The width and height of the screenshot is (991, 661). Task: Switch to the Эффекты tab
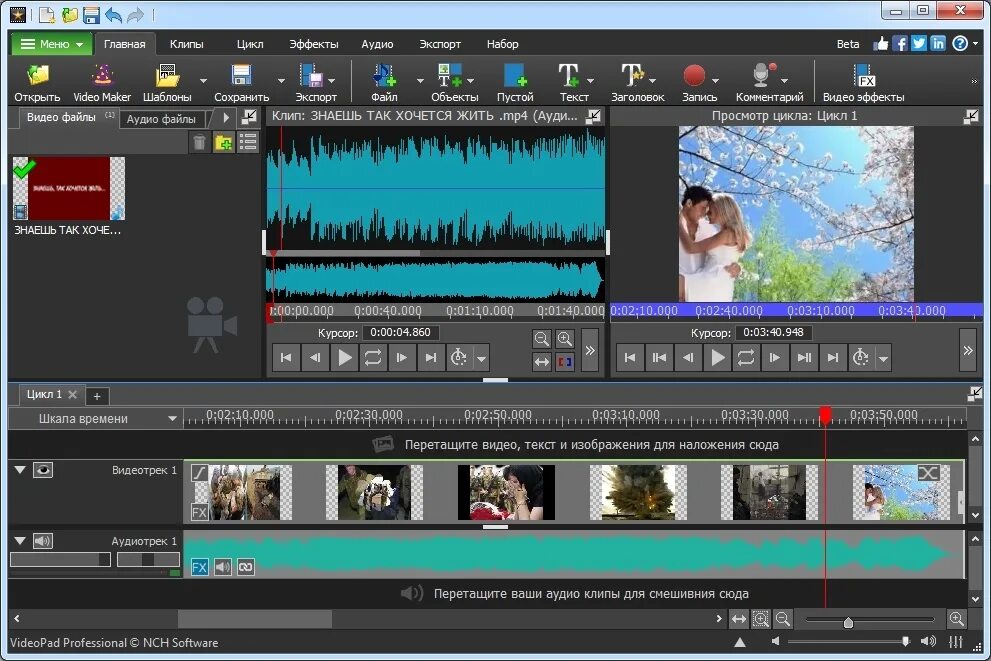point(313,44)
